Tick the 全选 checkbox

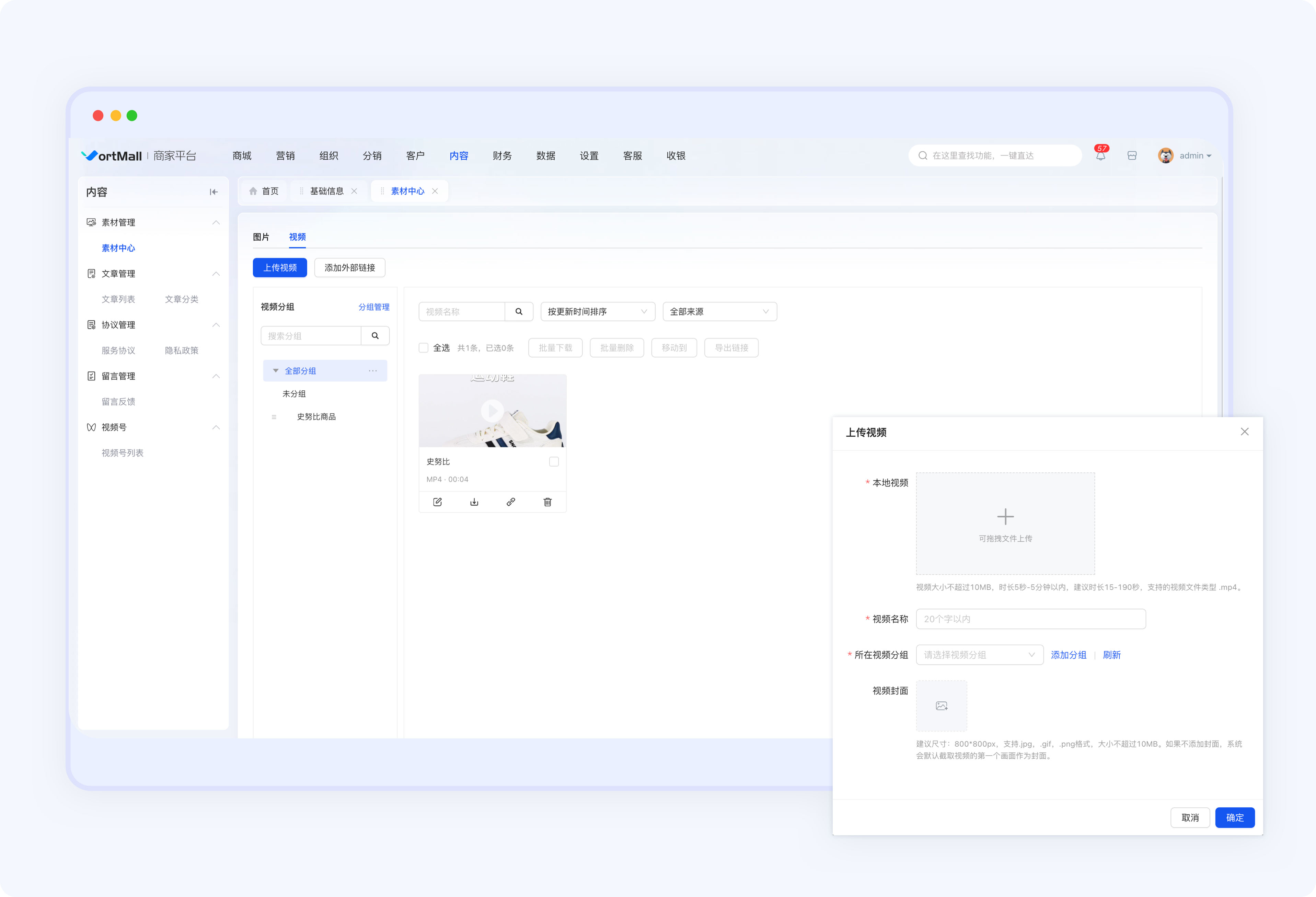[x=423, y=348]
